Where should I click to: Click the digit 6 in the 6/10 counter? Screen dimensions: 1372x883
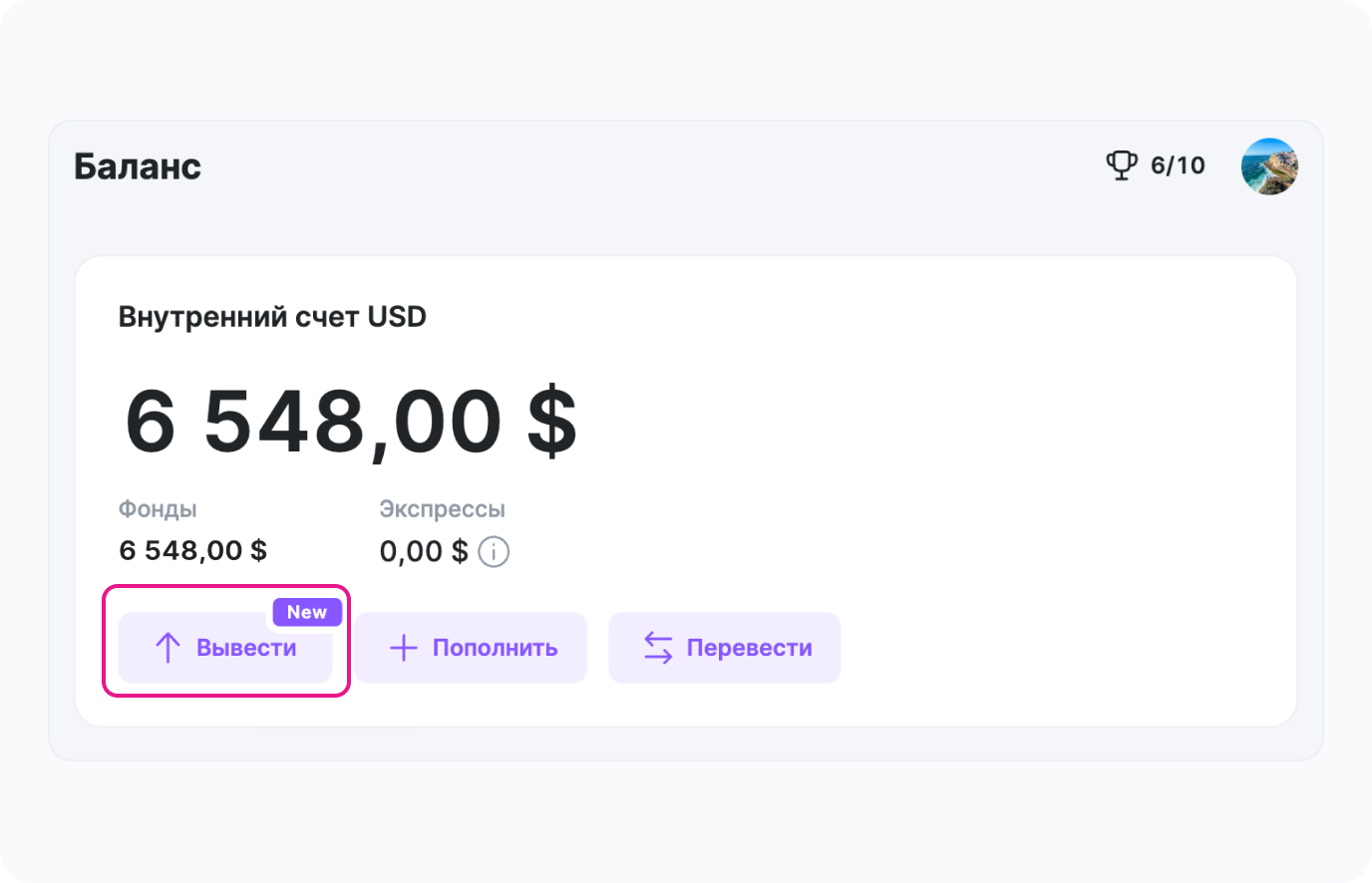(1159, 165)
